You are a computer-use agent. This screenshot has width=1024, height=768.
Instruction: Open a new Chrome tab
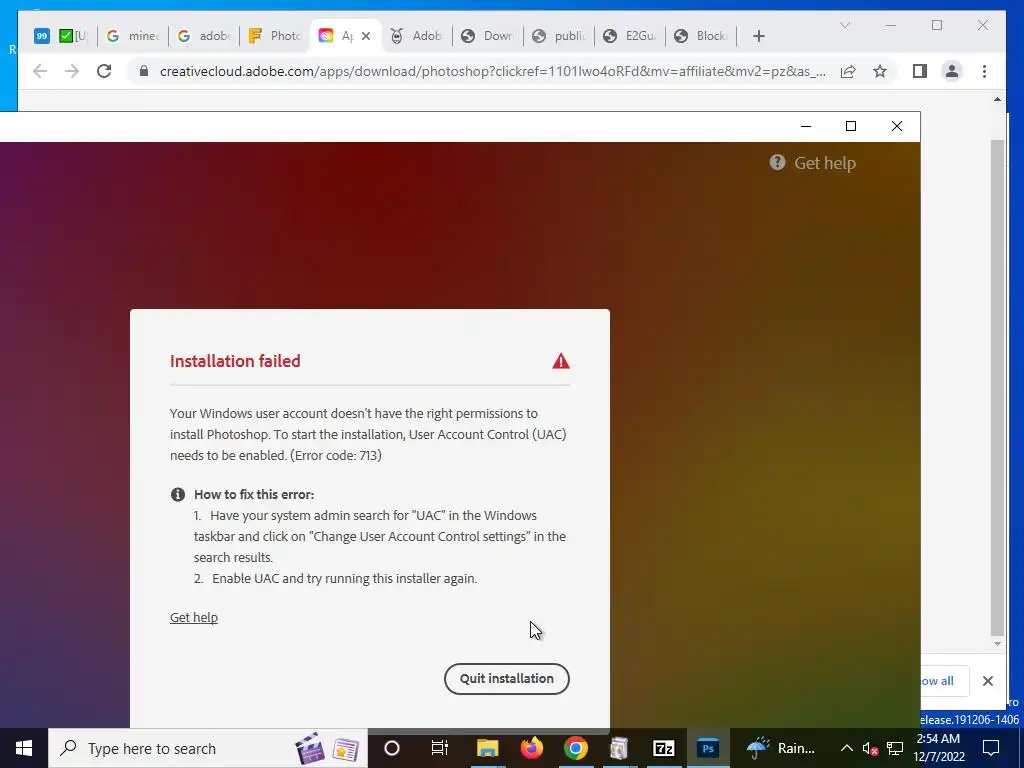click(758, 36)
